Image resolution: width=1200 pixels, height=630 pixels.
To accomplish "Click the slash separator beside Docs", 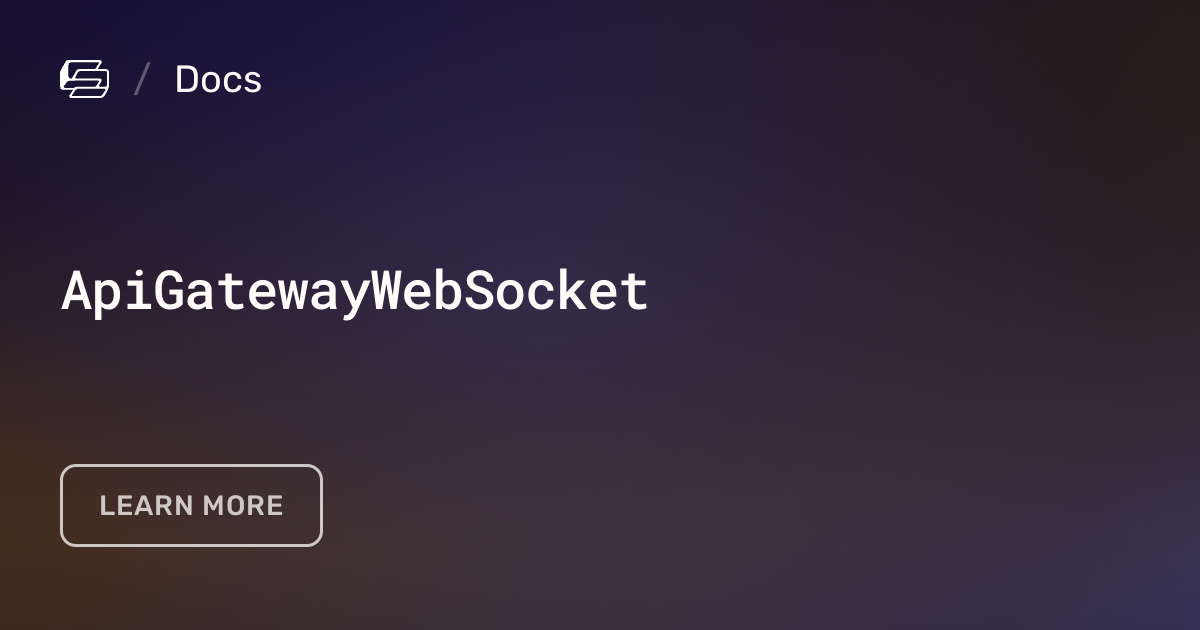I will (x=142, y=80).
